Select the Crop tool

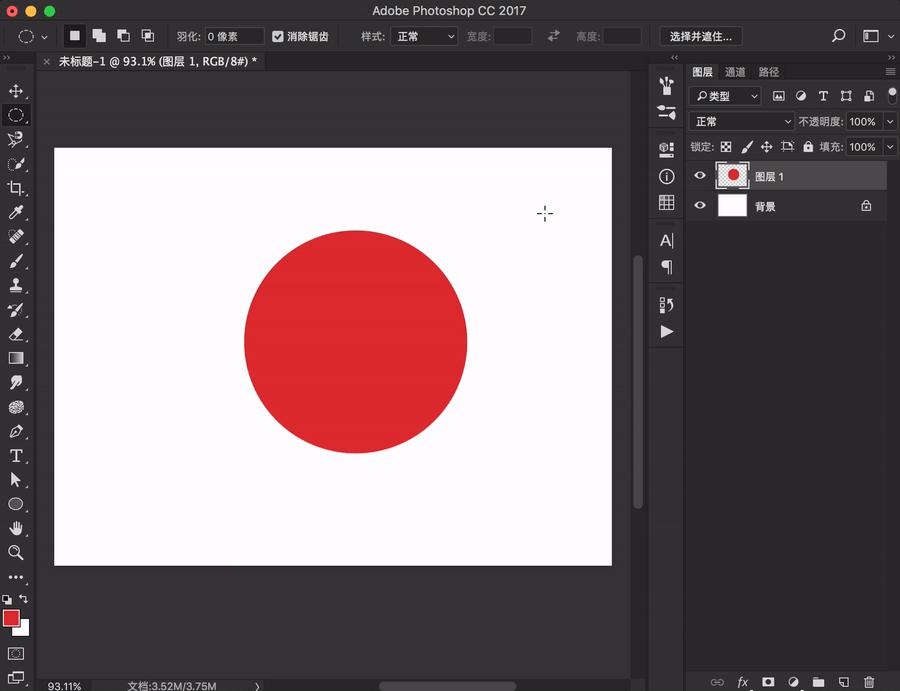(x=16, y=188)
